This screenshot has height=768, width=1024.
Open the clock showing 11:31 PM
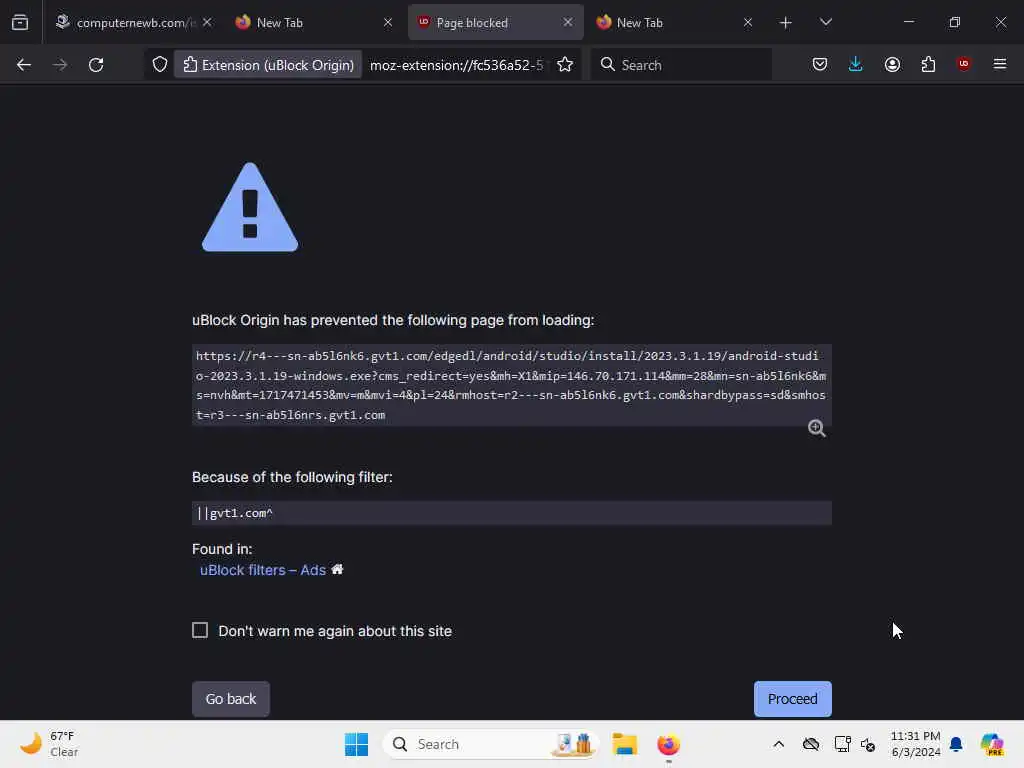(x=916, y=744)
